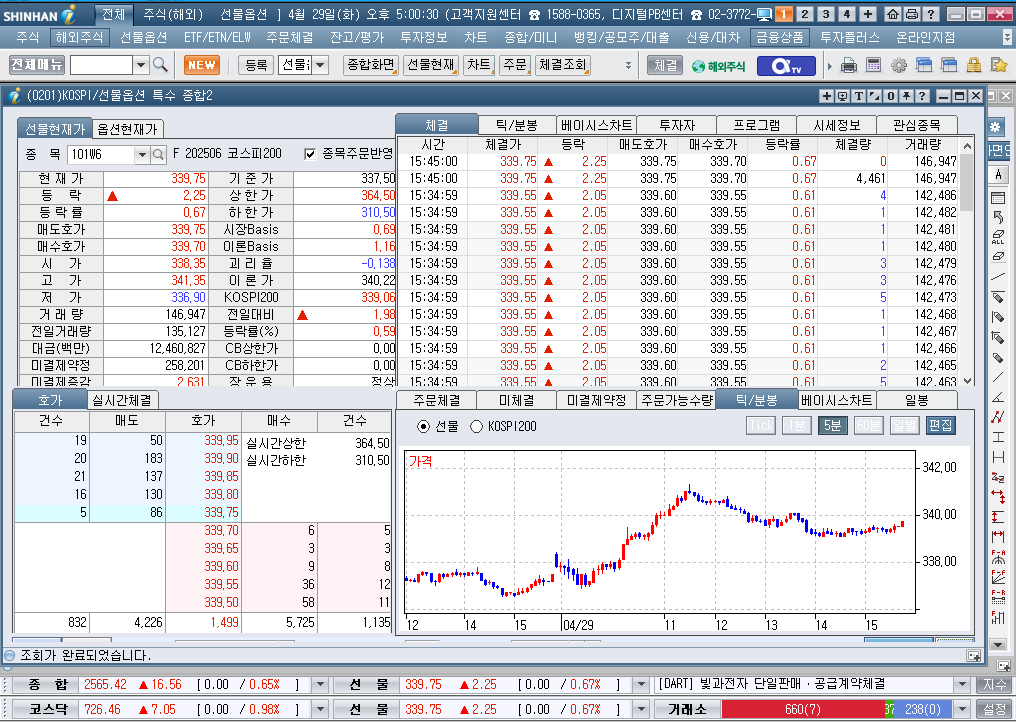Click the plus add-screen icon next to 4
Image resolution: width=1016 pixels, height=723 pixels.
click(868, 14)
